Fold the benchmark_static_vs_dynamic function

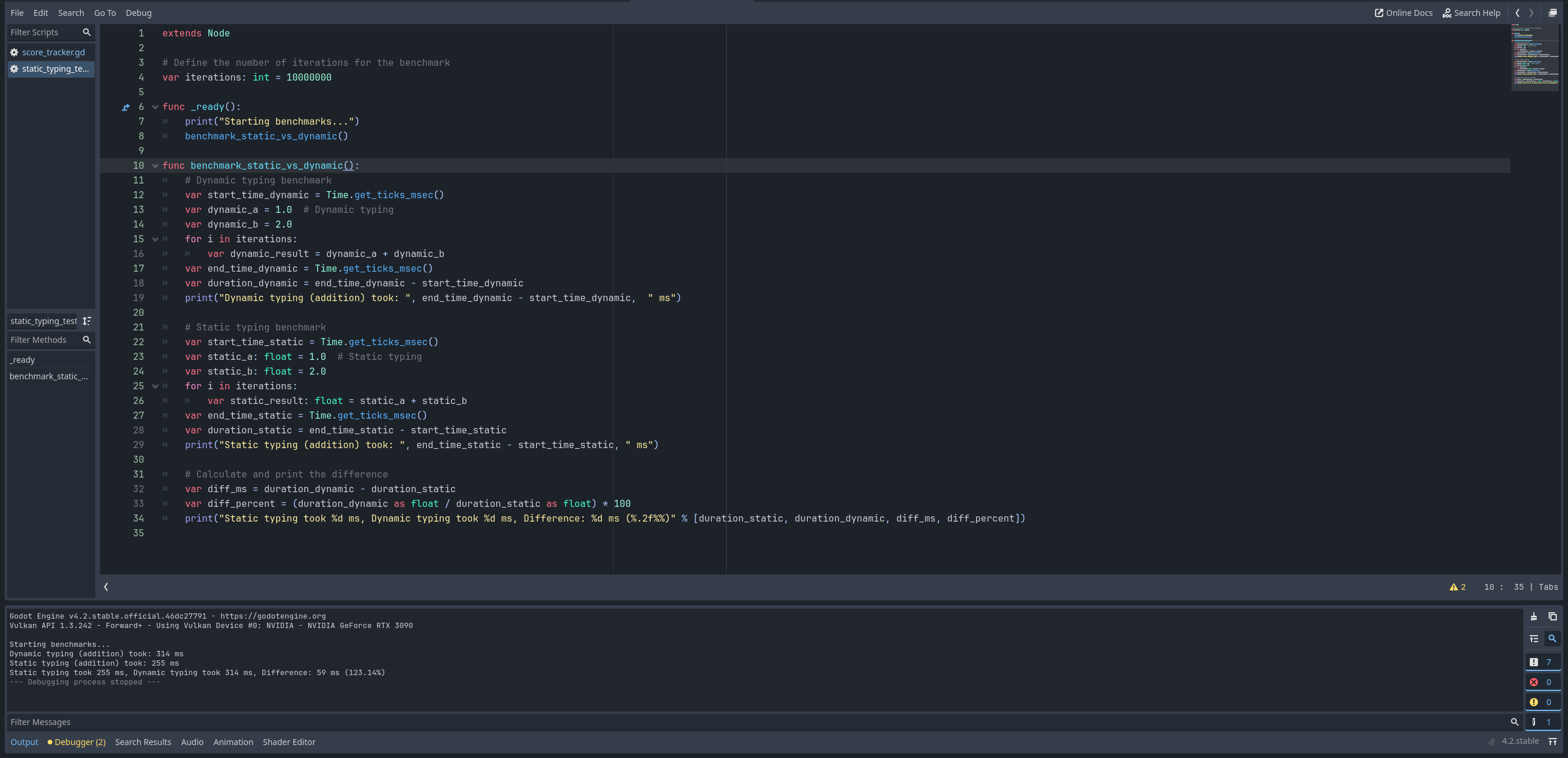point(155,165)
